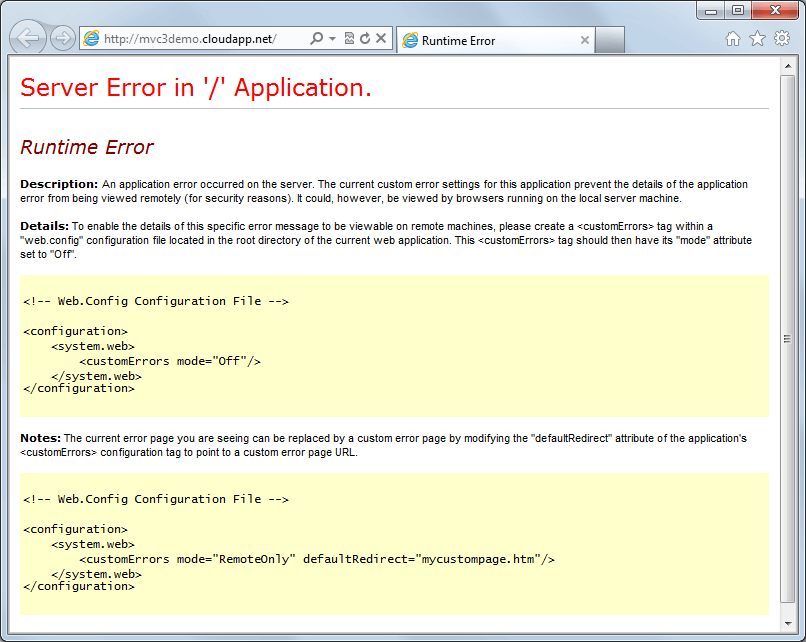Screen dimensions: 806x642
Task: Click the Refresh icon in the address bar
Action: point(364,37)
